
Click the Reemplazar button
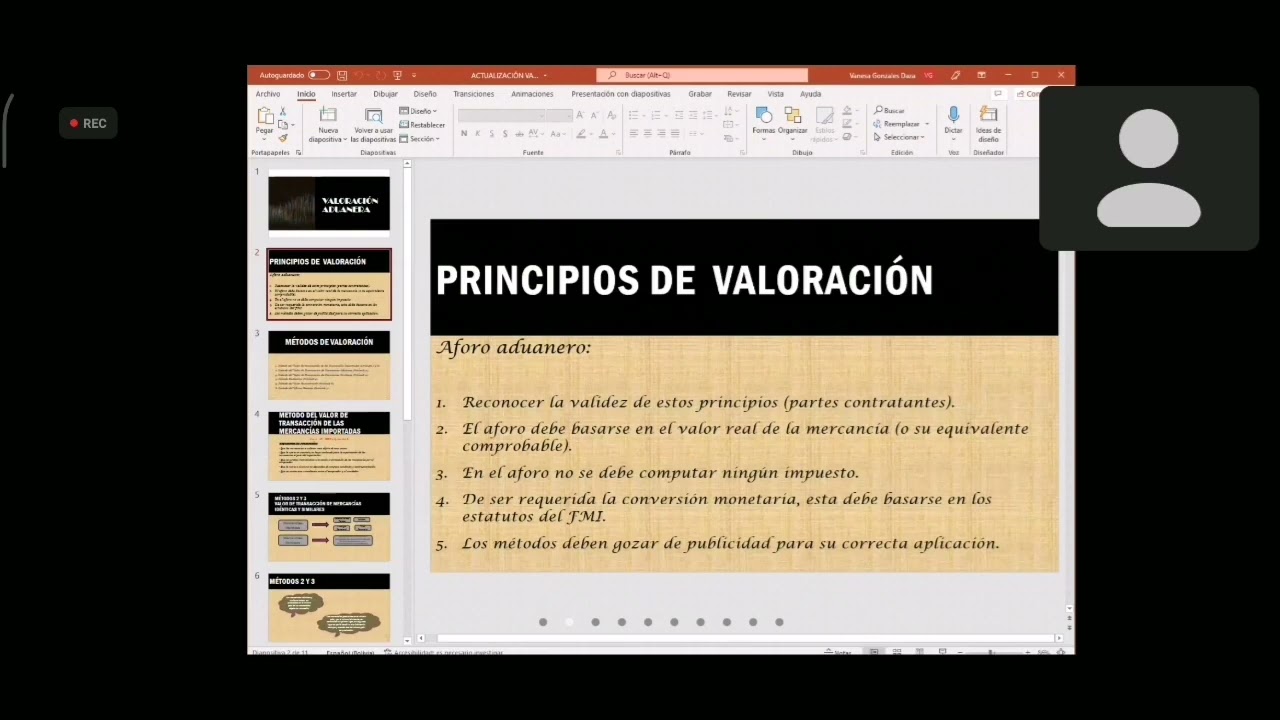[896, 124]
